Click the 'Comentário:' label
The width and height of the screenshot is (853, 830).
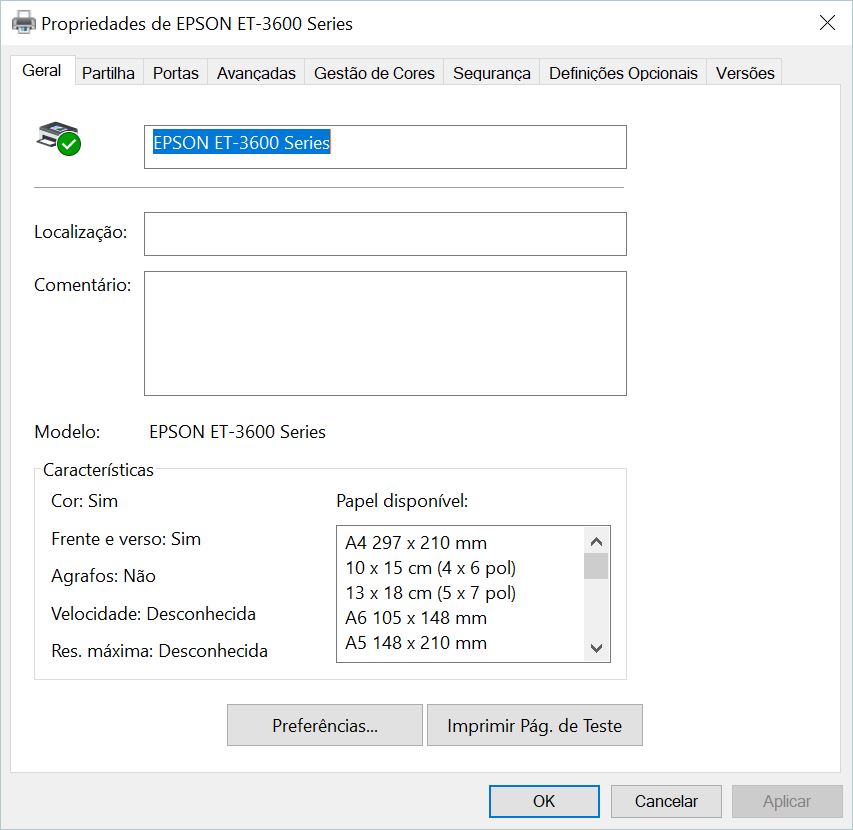click(x=83, y=285)
